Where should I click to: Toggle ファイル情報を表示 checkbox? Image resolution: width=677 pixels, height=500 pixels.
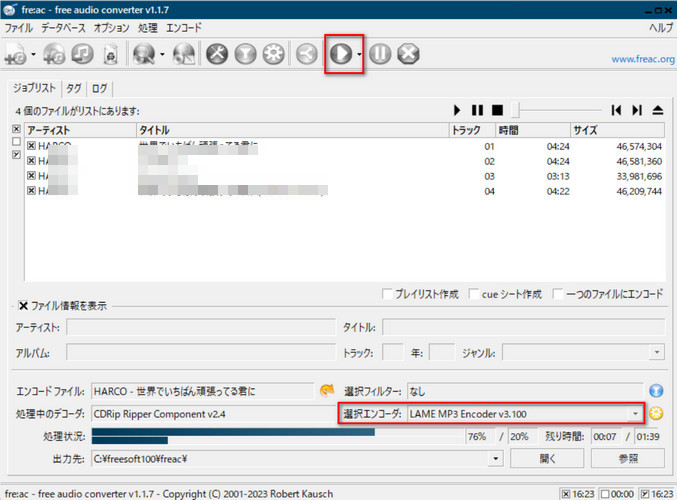coord(23,306)
